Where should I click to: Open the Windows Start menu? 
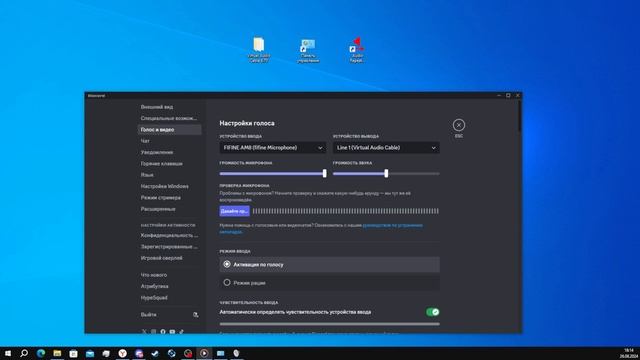point(8,353)
